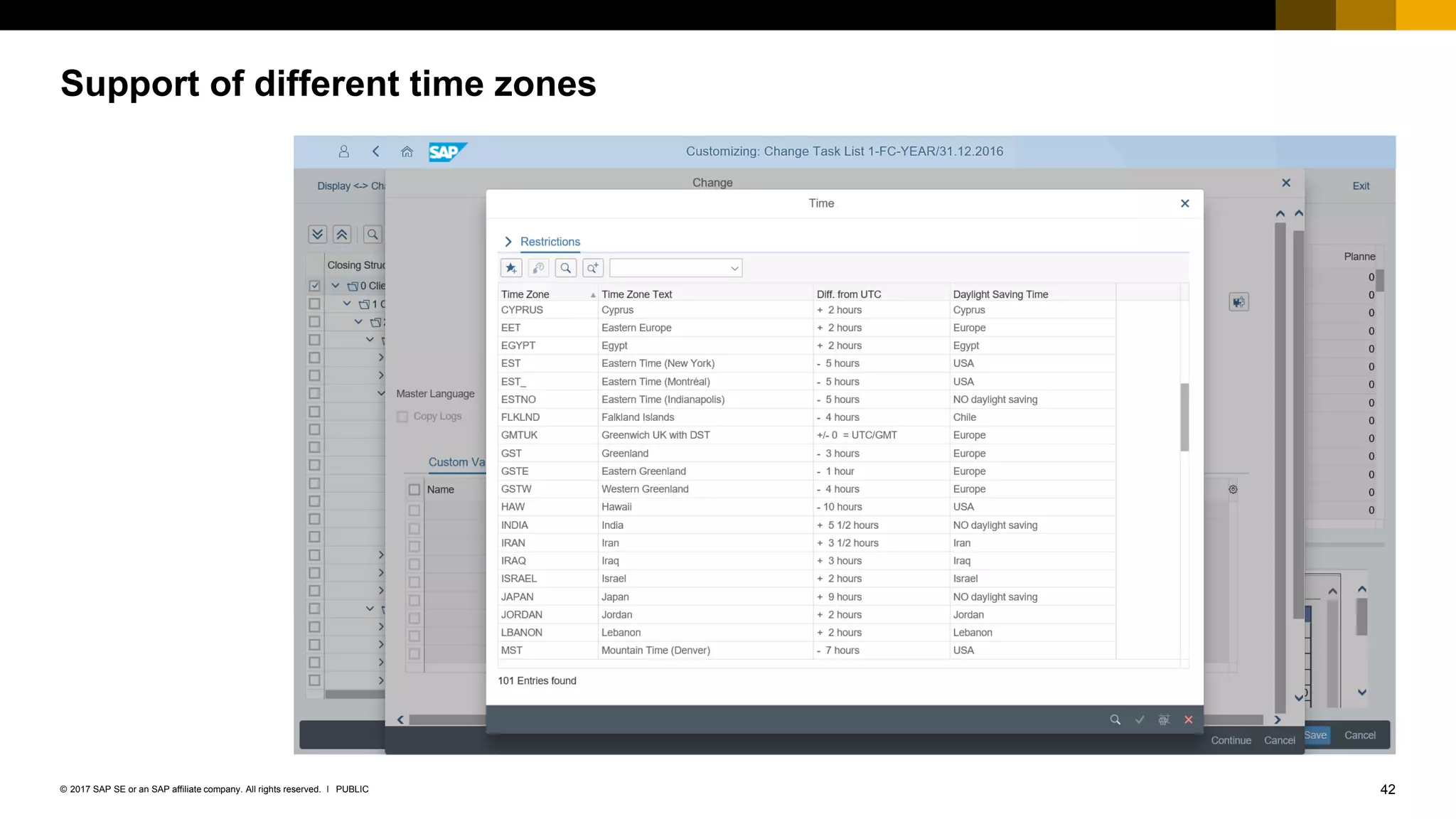Viewport: 1456px width, 819px height.
Task: Toggle the Copy Logs checkbox
Action: pyautogui.click(x=403, y=417)
